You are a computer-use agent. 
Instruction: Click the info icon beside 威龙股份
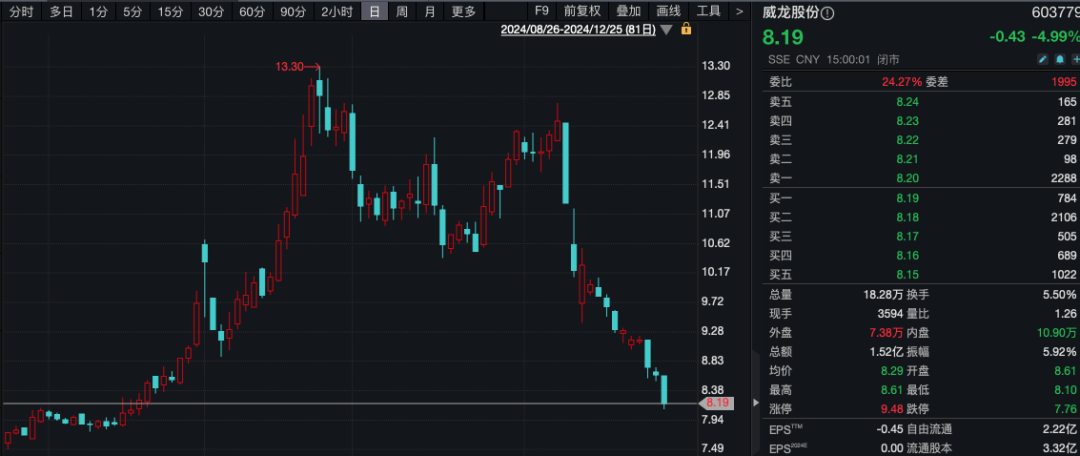point(827,13)
